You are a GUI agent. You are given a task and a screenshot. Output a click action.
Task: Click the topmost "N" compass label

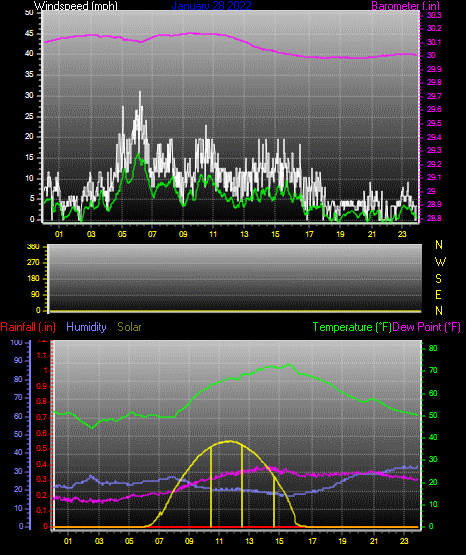439,245
